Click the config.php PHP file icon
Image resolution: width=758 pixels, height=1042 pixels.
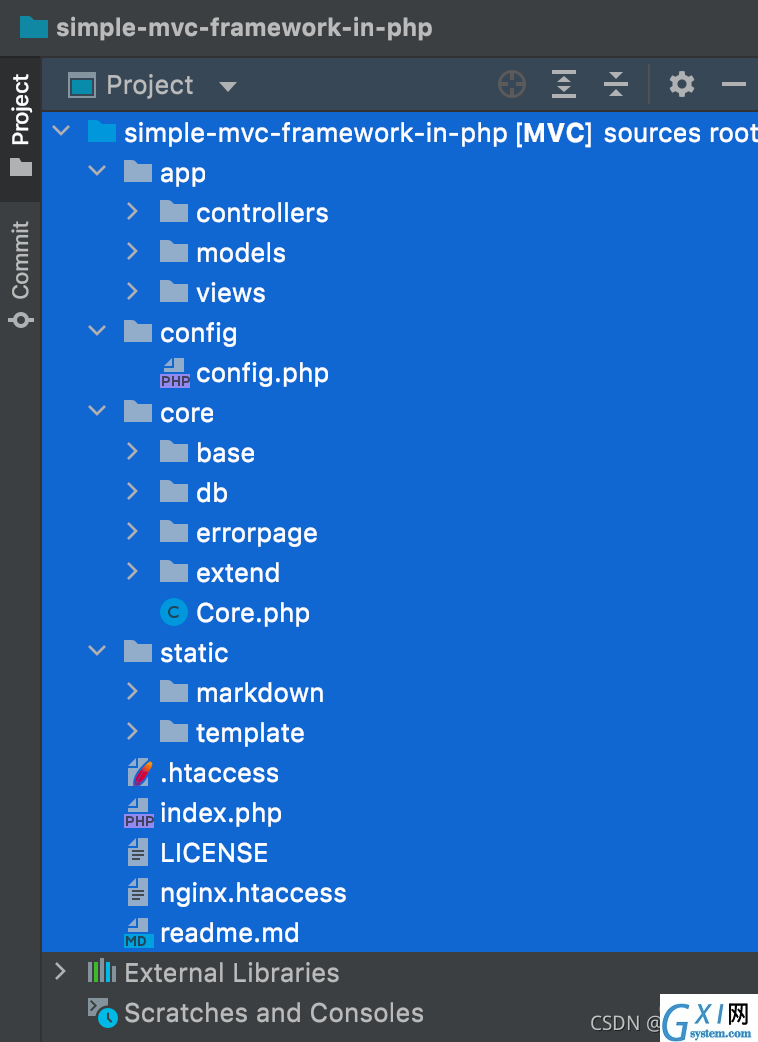(175, 373)
